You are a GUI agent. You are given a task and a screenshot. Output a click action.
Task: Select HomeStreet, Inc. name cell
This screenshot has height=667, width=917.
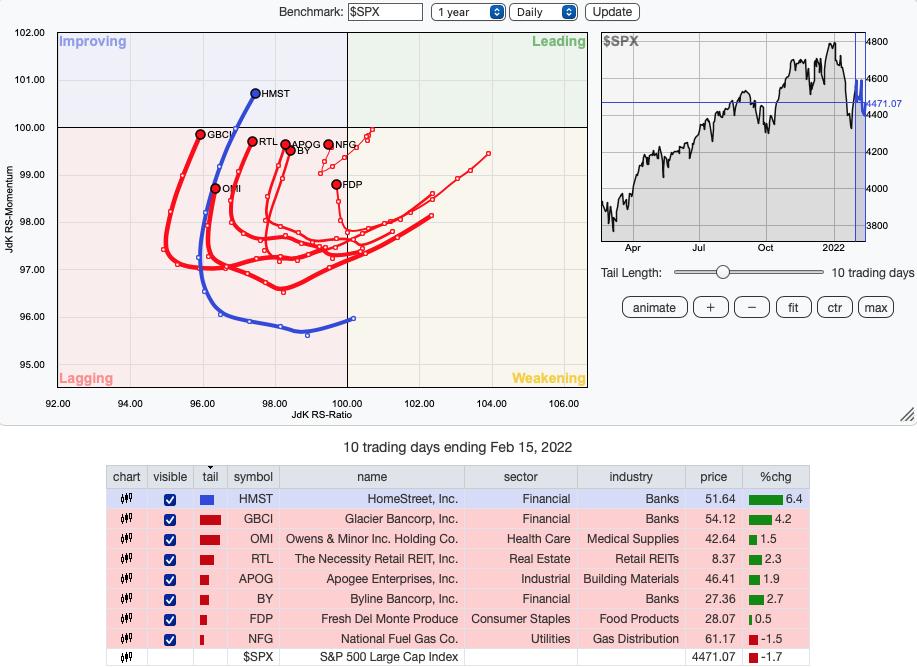372,499
